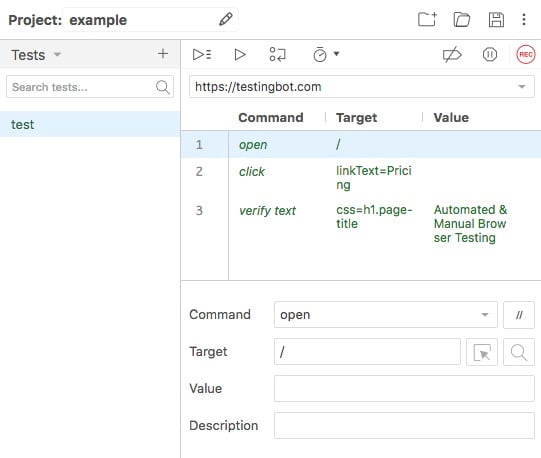The image size is (541, 458).
Task: Toggle disable breakpoints icon
Action: tap(452, 55)
